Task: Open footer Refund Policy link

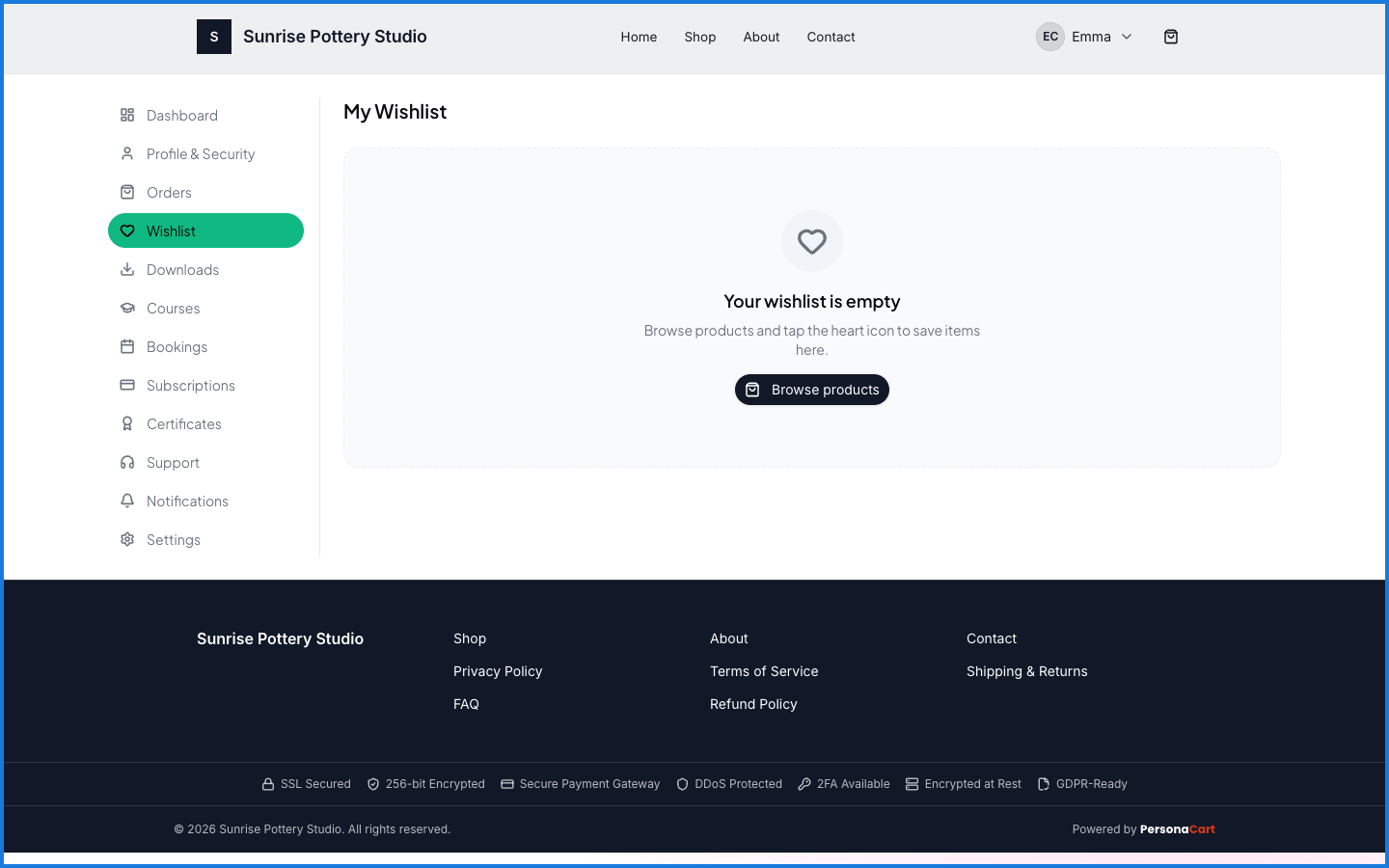Action: point(753,704)
